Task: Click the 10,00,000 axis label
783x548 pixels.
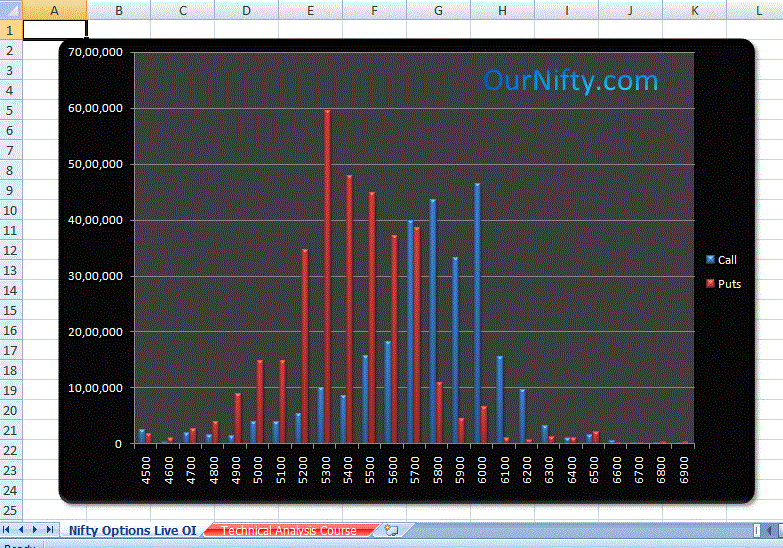Action: coord(95,388)
